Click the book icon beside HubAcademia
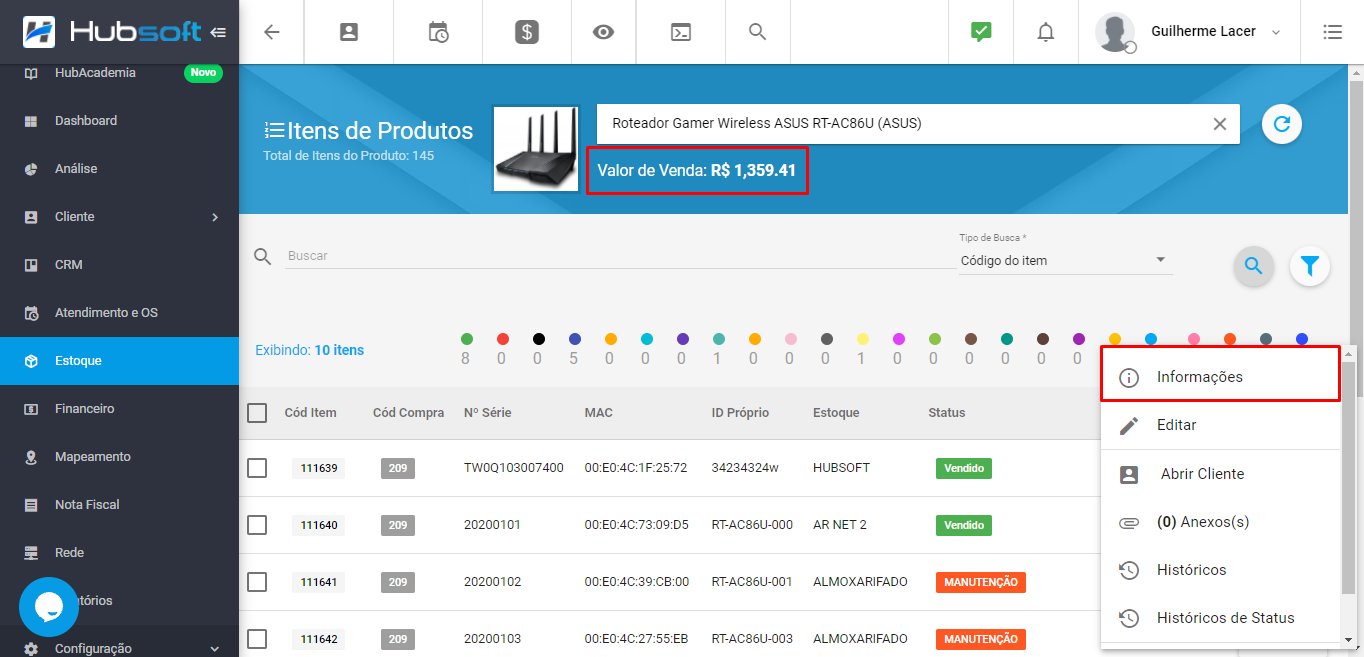1364x657 pixels. 31,73
